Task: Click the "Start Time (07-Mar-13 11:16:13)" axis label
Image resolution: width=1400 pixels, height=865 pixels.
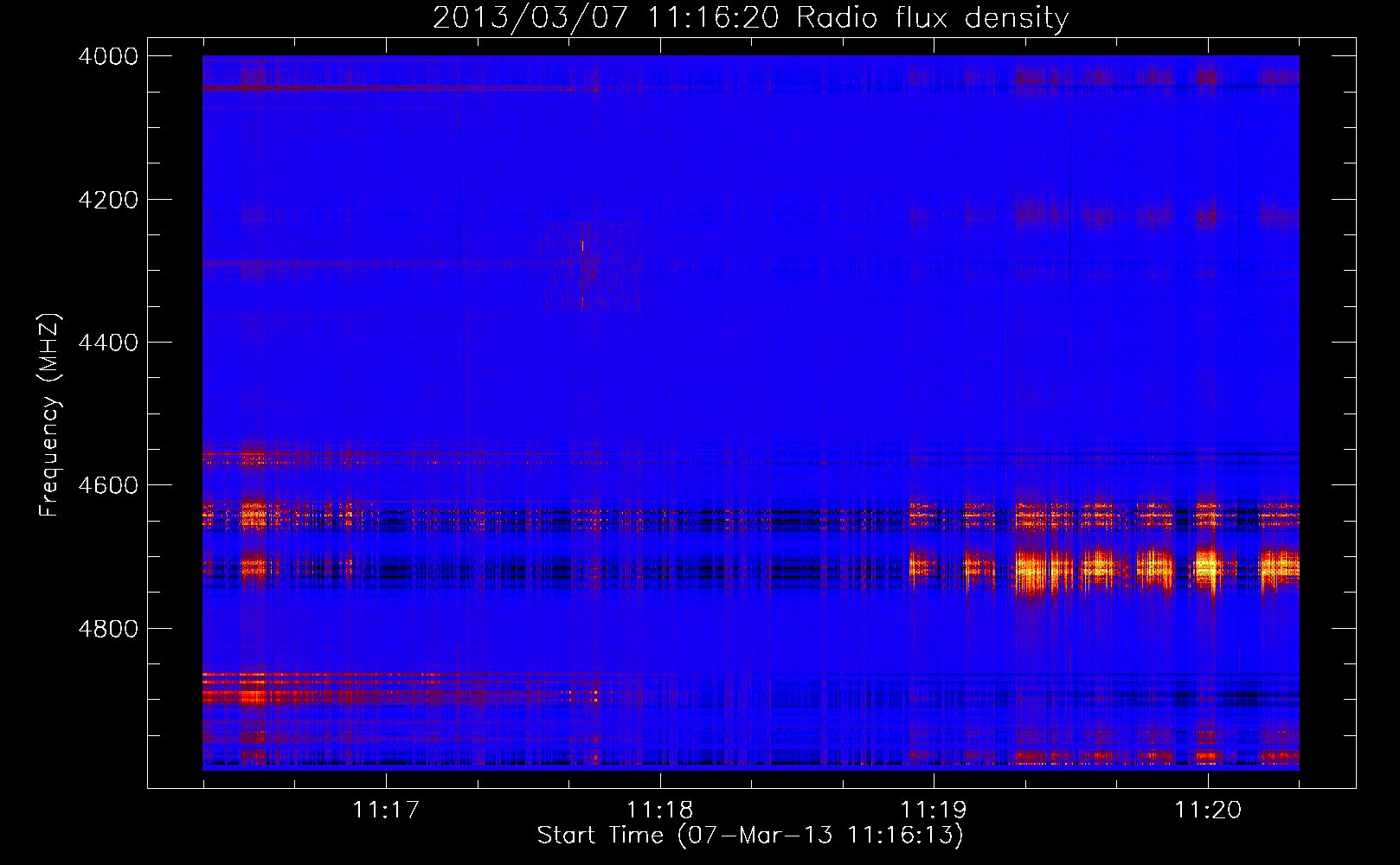Action: 750,836
